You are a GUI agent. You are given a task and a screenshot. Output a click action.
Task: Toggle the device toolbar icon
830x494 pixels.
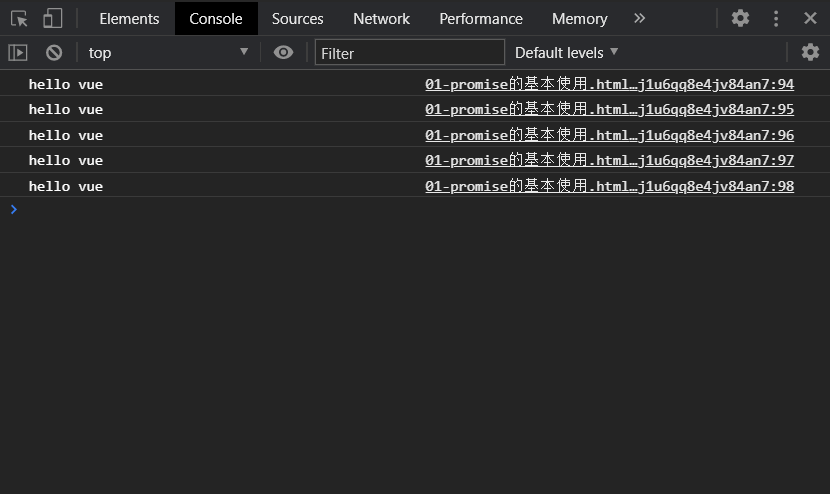52,19
